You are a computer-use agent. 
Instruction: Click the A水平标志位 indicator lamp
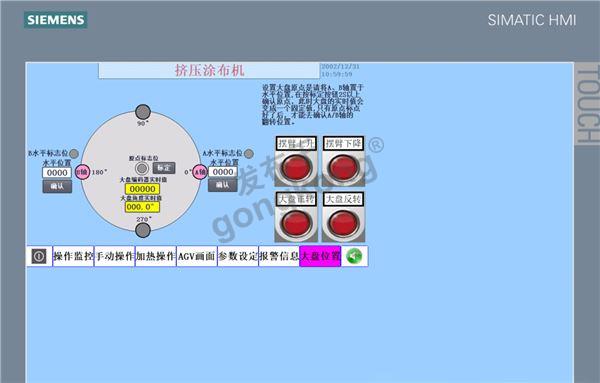[249, 153]
